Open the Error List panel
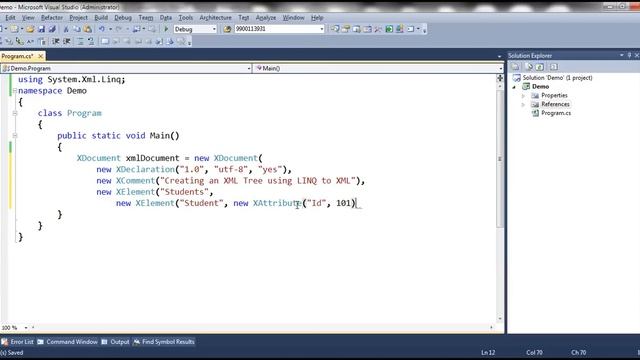Screen dimensions: 640x360 pyautogui.click(x=18, y=342)
